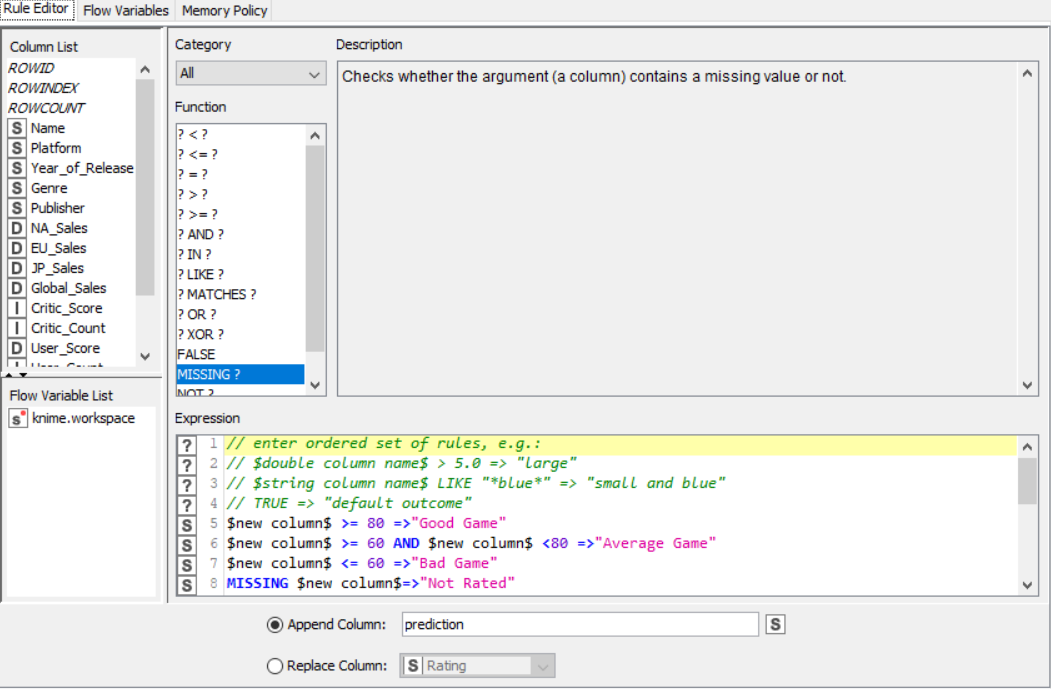This screenshot has width=1051, height=689.
Task: Click the Function list scroll down arrow
Action: [315, 385]
